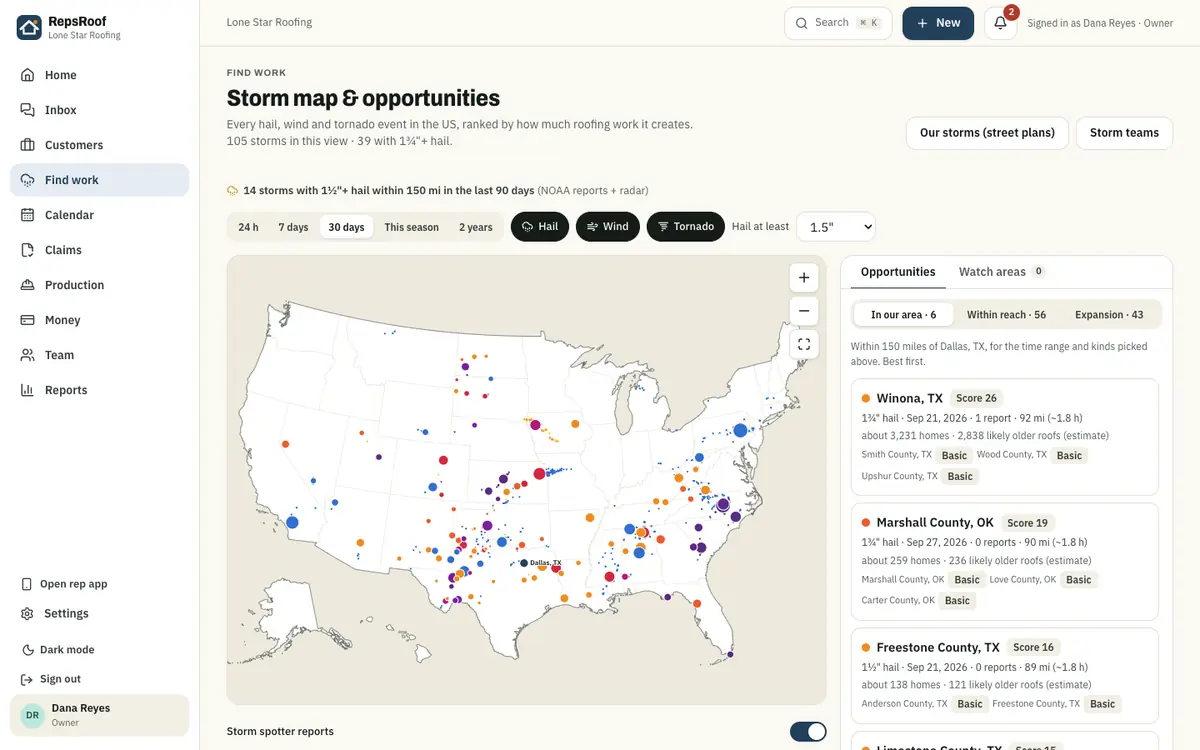Click the Reports bar chart icon
Screen dimensions: 1200x750
28,390
